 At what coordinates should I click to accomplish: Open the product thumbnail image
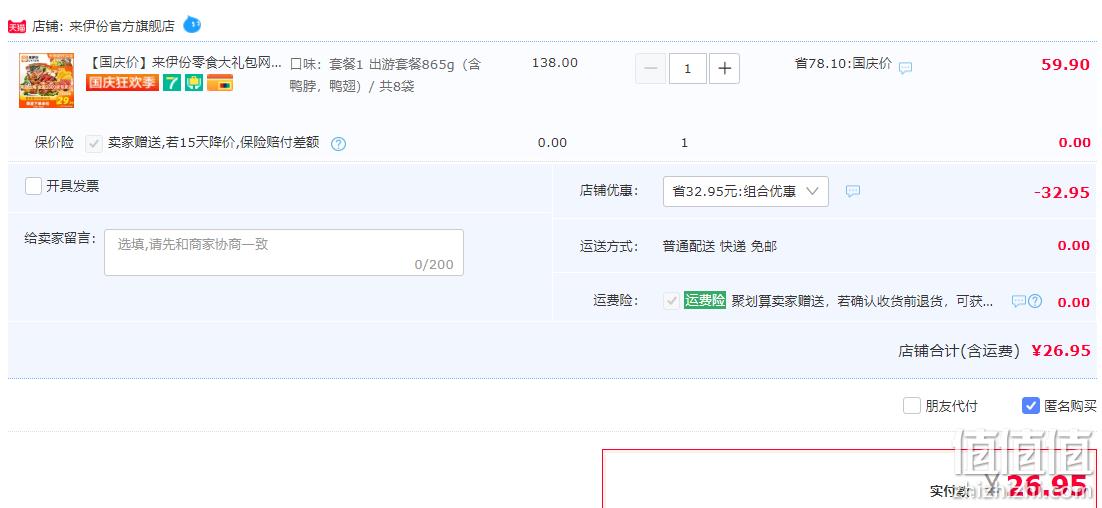tap(46, 81)
